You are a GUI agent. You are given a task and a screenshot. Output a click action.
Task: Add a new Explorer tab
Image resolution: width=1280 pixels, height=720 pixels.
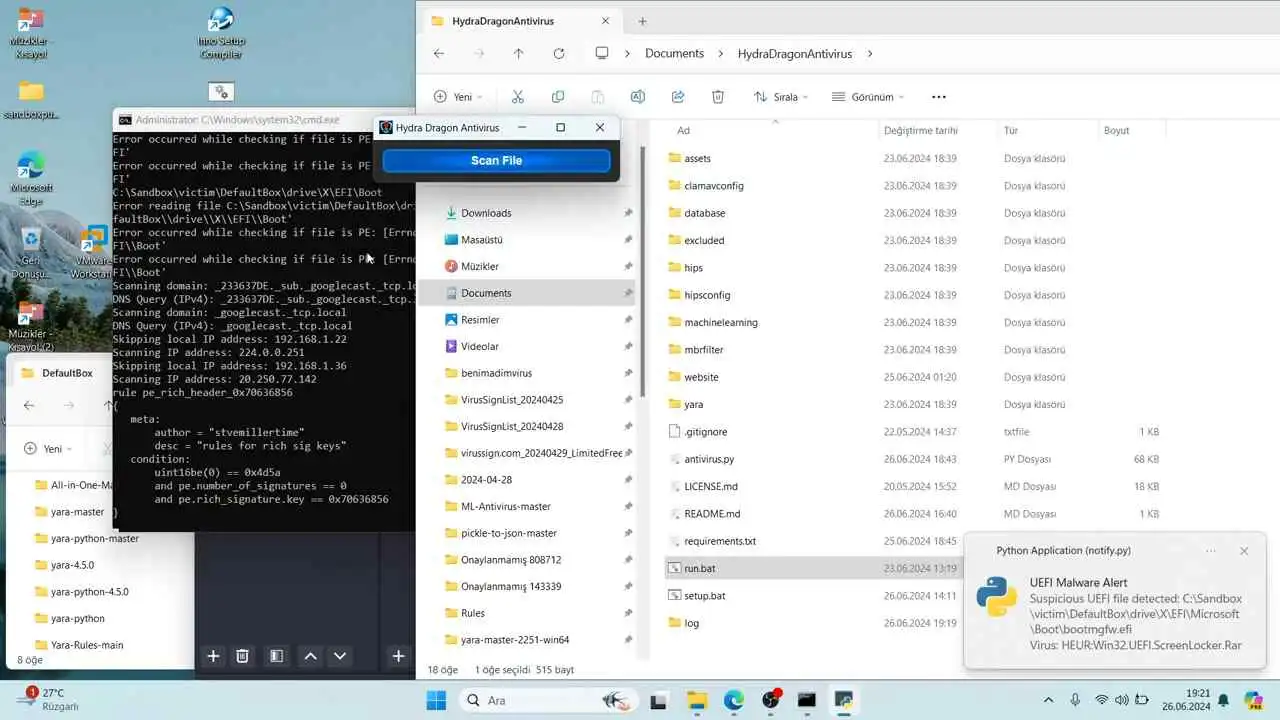click(x=642, y=21)
